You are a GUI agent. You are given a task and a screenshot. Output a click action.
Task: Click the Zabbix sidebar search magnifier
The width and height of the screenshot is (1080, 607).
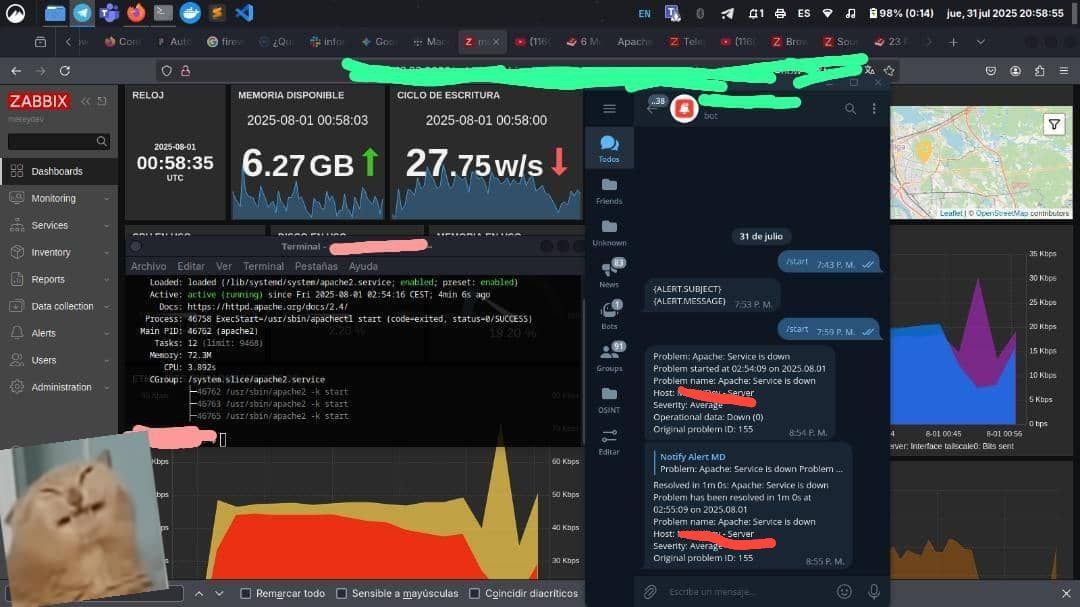pyautogui.click(x=102, y=142)
